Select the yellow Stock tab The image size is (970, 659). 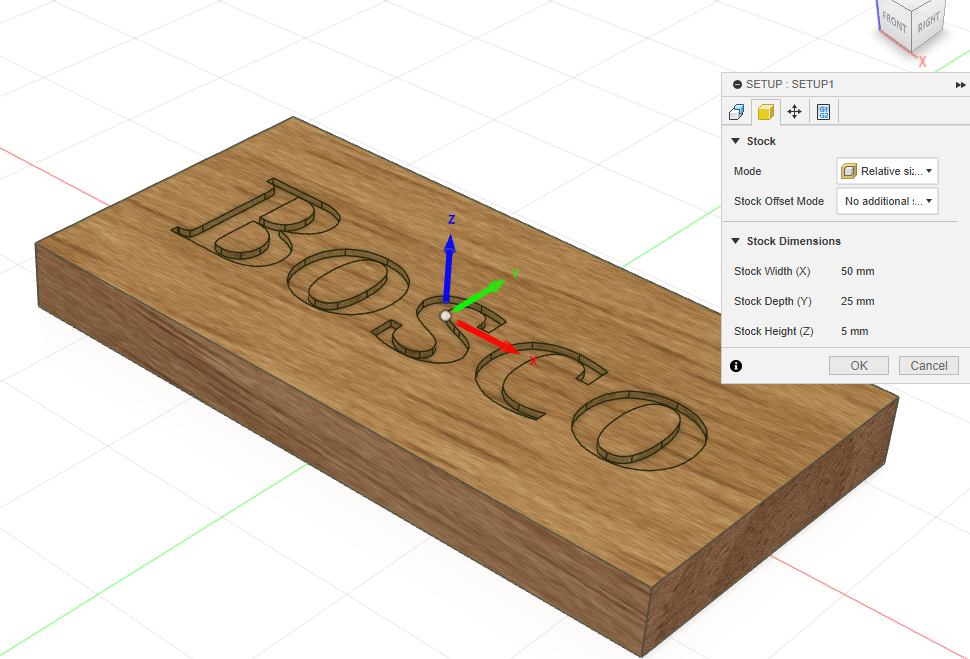(765, 112)
